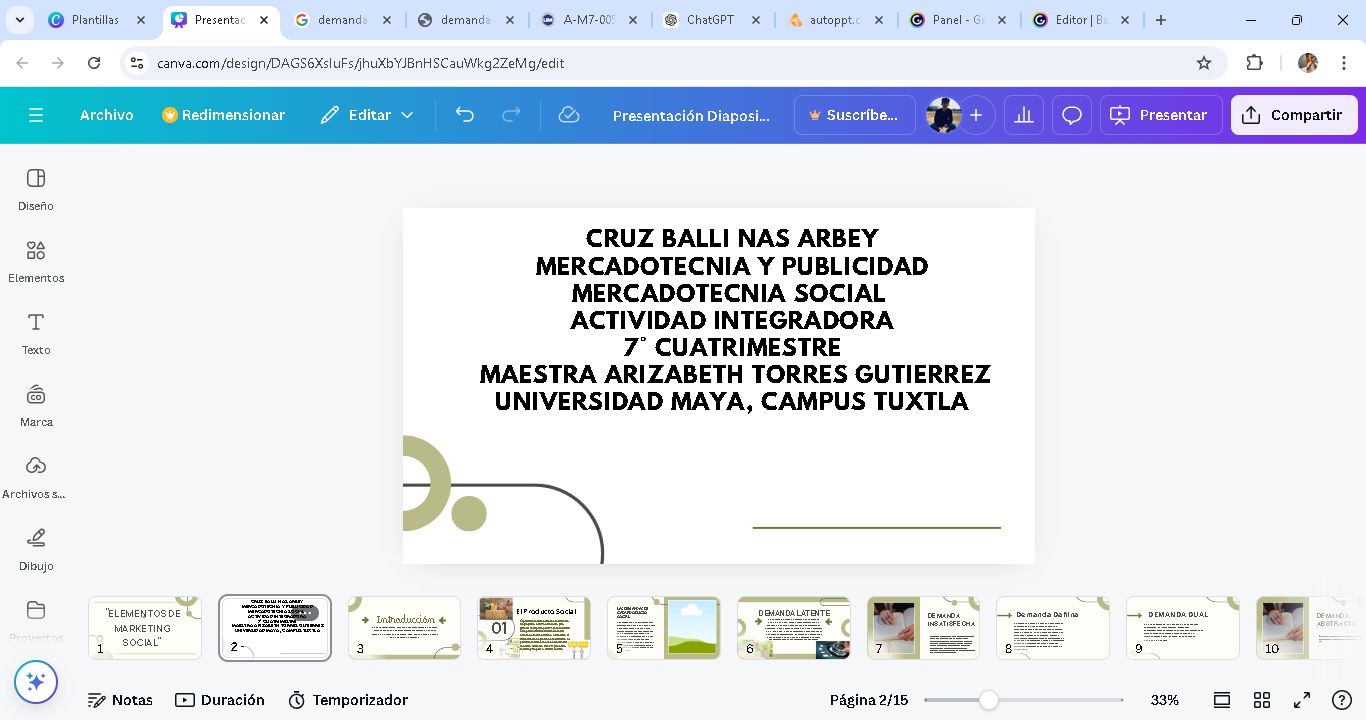Select slide 4 El Producto Social thumbnail
Image resolution: width=1366 pixels, height=720 pixels.
534,628
